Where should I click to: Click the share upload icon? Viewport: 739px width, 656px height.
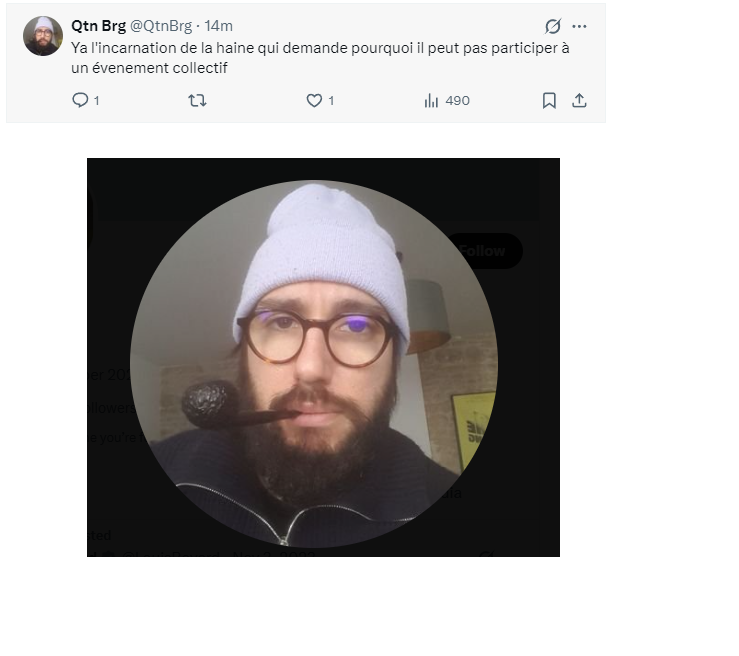[579, 101]
